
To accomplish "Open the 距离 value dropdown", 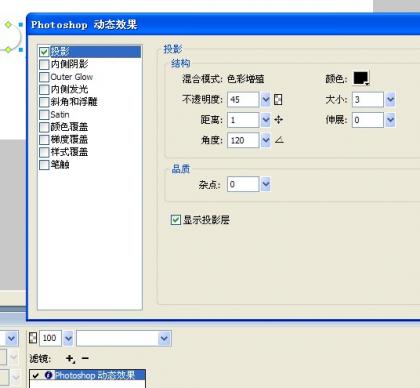I will tap(266, 120).
